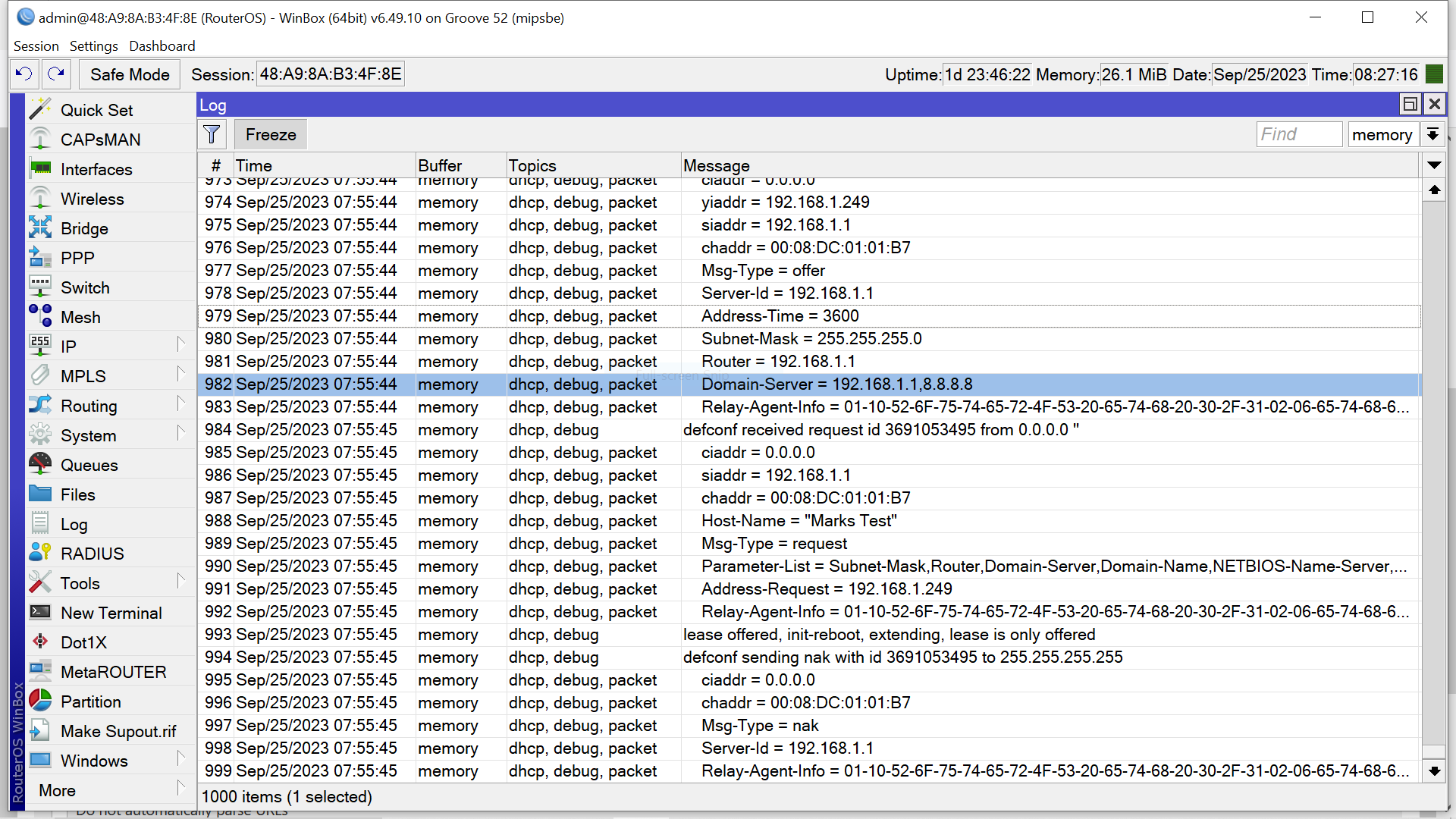
Task: Click the Windows sidebar icon
Action: 40,761
